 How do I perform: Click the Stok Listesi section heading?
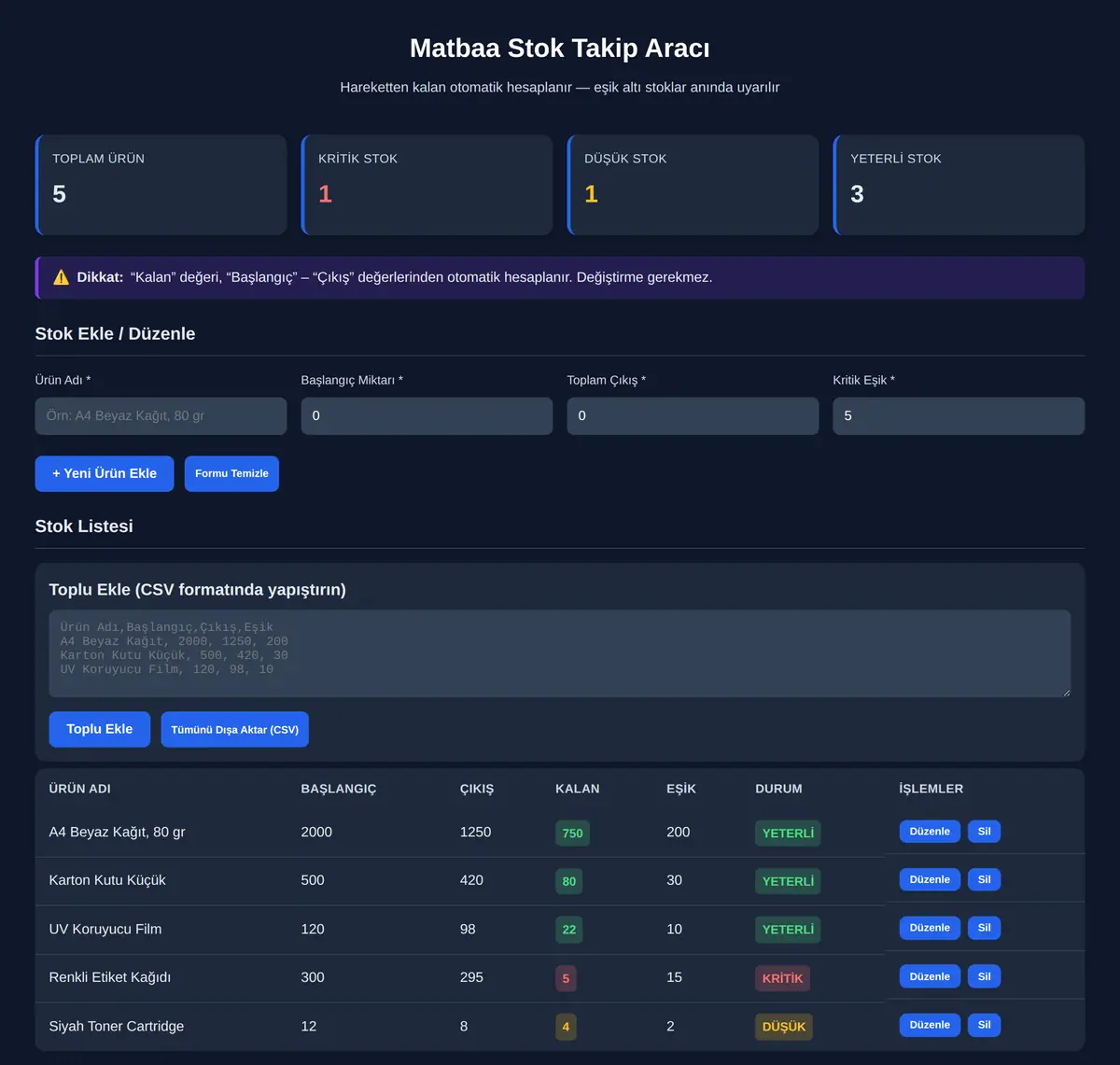[84, 526]
